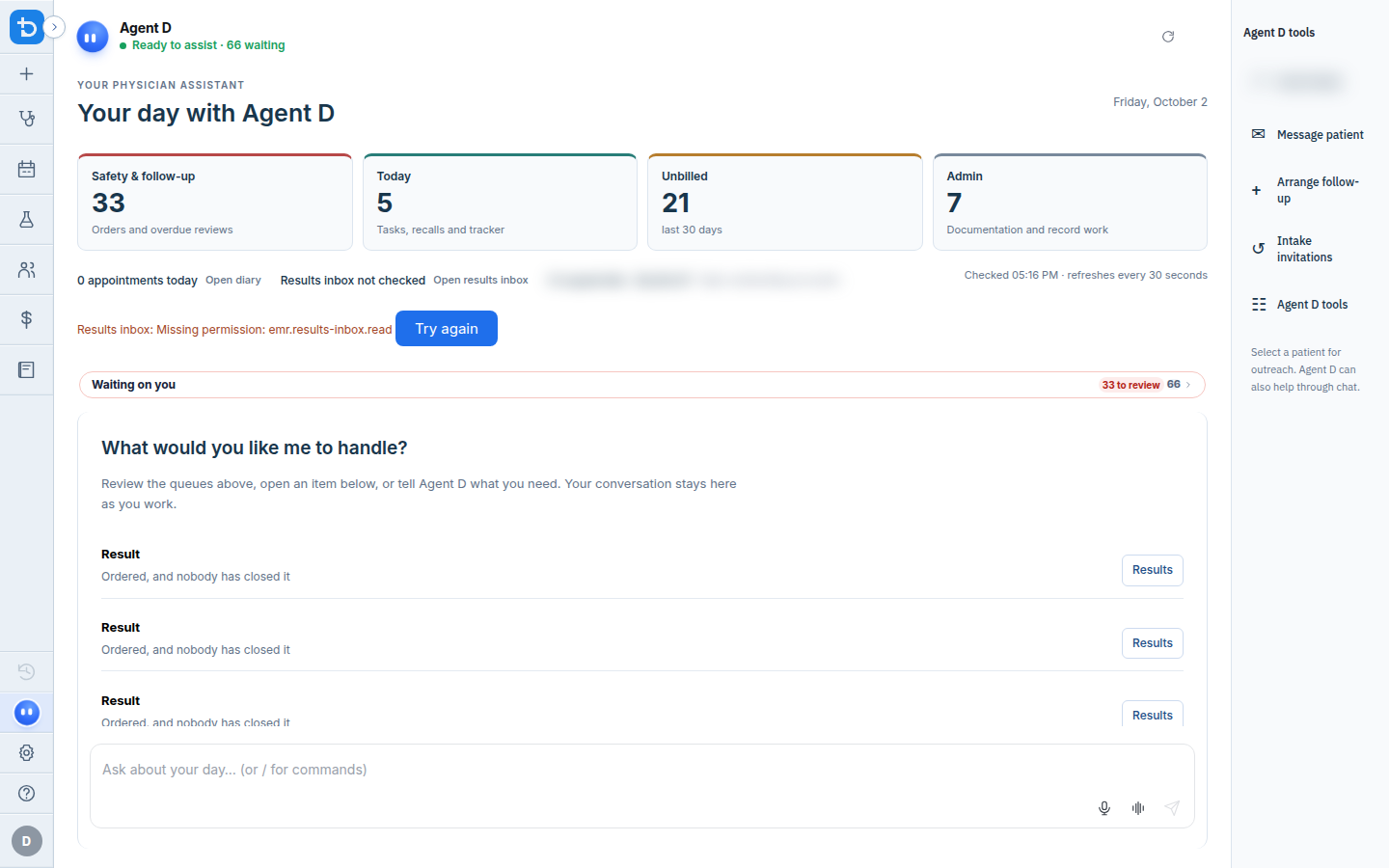Click the Checked 05:16 PM refresh note
The image size is (1389, 868).
click(1086, 275)
